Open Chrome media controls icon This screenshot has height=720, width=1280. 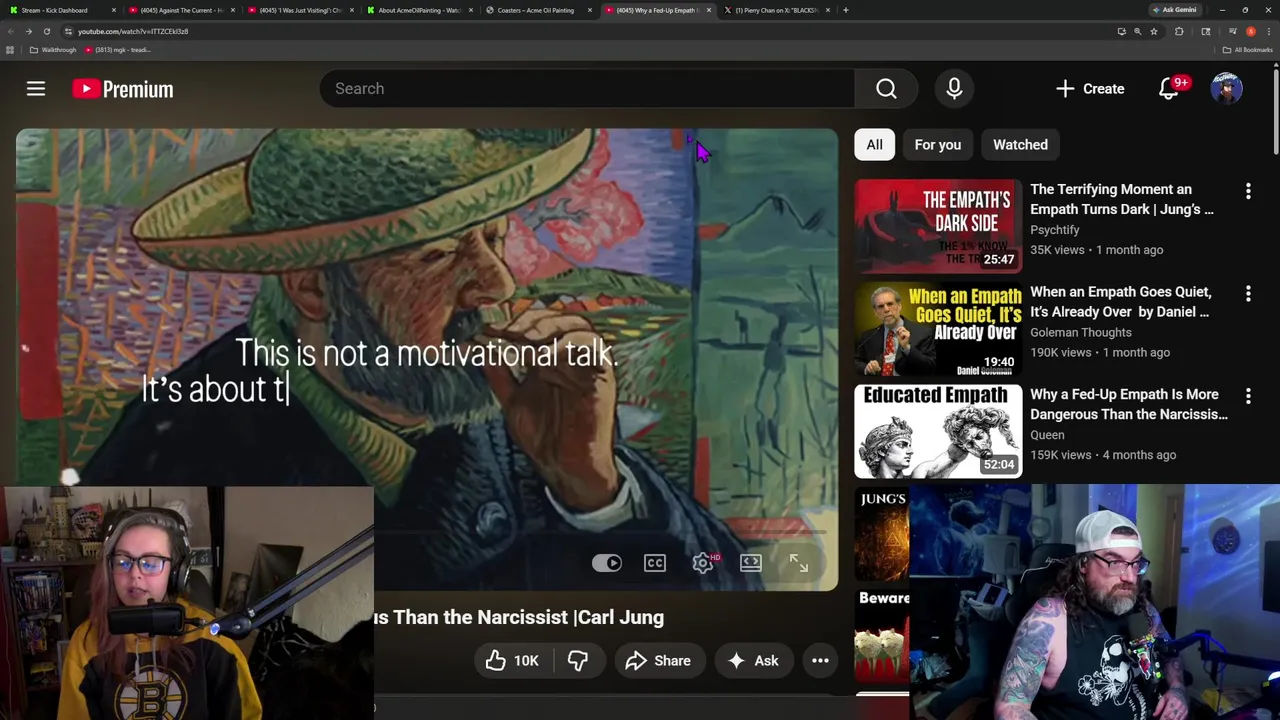[1232, 31]
